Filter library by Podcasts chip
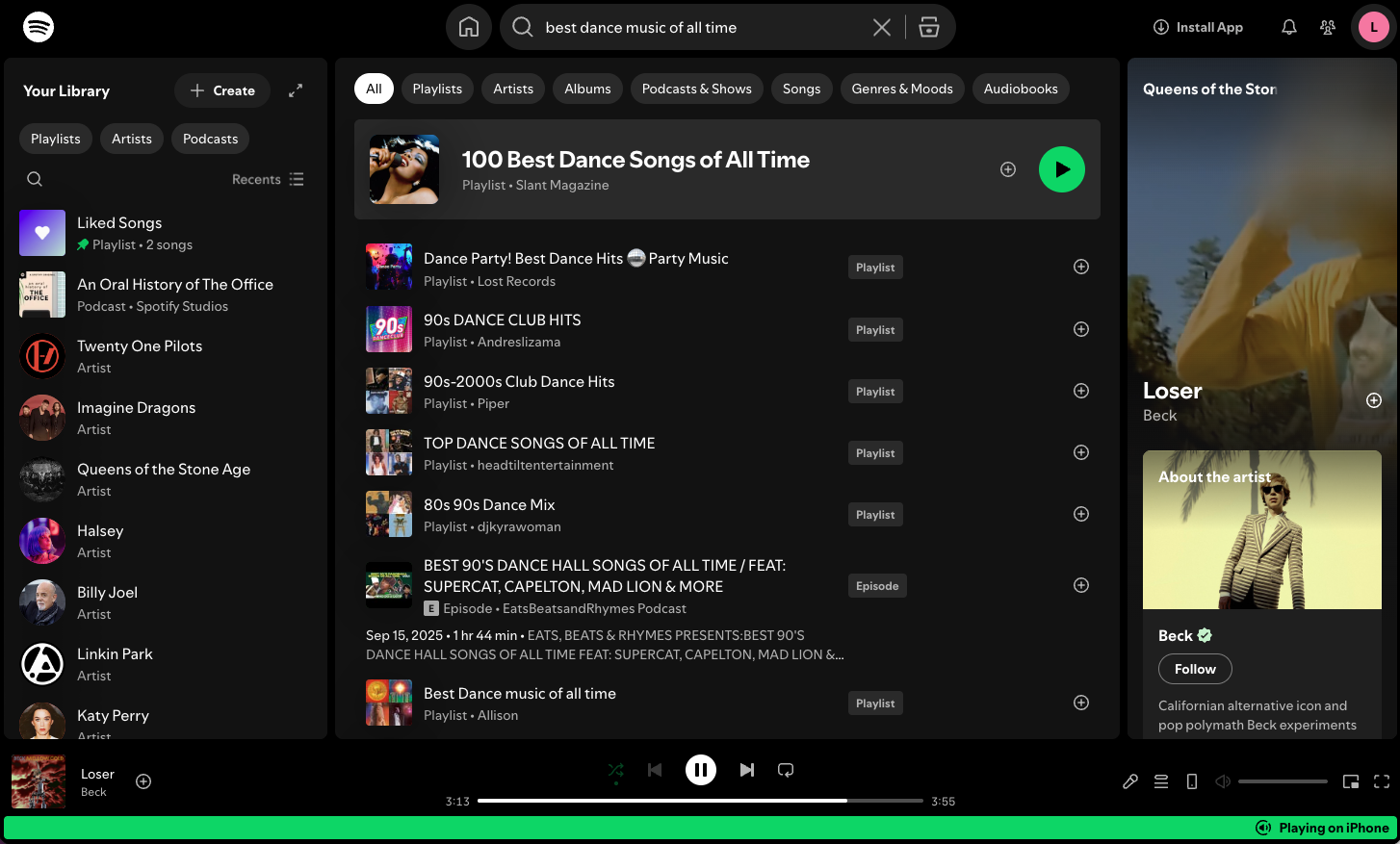This screenshot has height=844, width=1400. click(x=211, y=139)
